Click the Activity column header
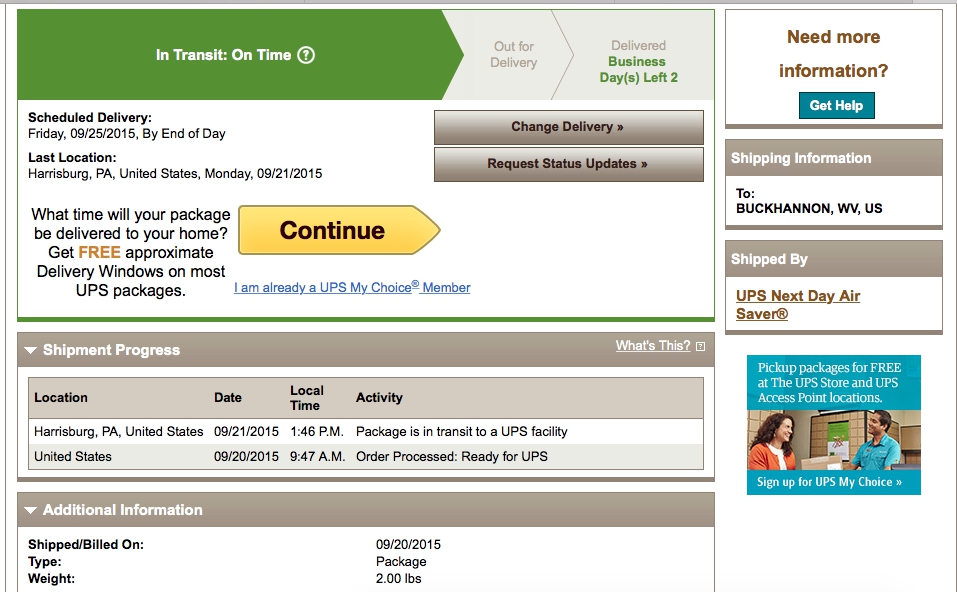Image resolution: width=957 pixels, height=592 pixels. (379, 398)
